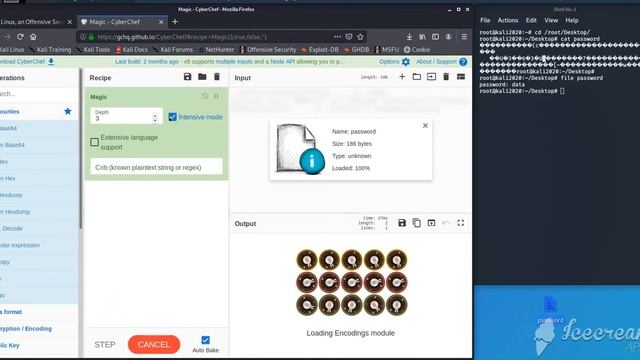Open a folder as input
The height and width of the screenshot is (360, 640).
coord(416,77)
